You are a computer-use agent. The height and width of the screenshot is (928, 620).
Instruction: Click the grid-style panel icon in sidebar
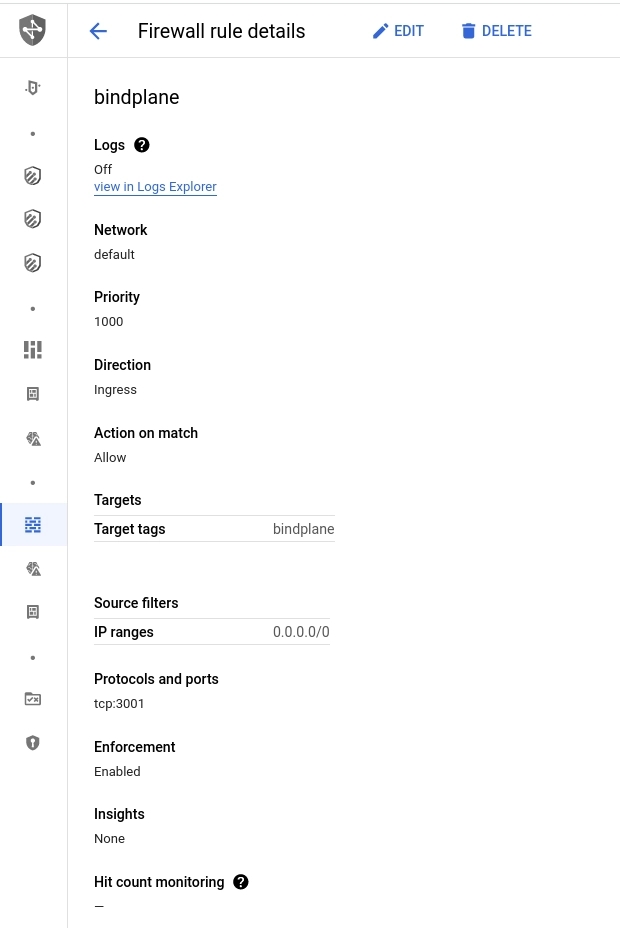click(32, 349)
